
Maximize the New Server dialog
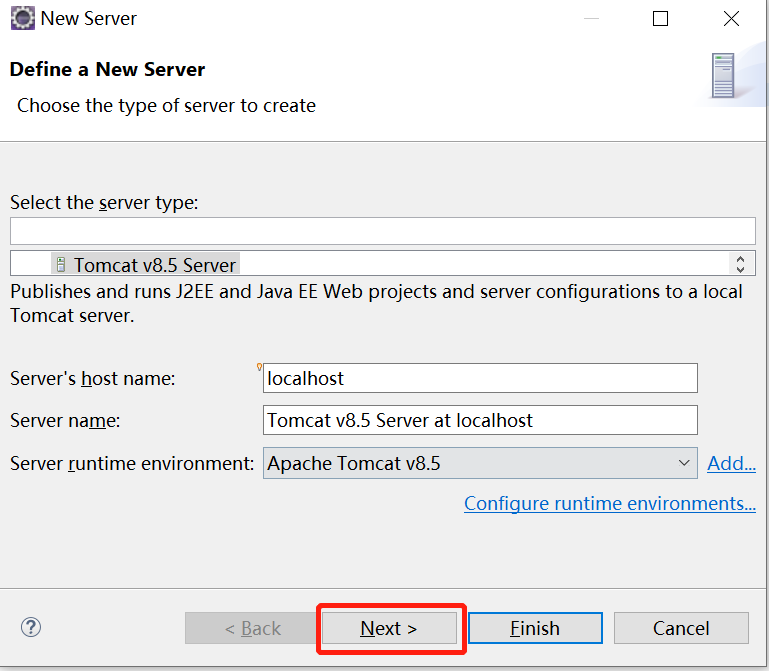click(660, 19)
